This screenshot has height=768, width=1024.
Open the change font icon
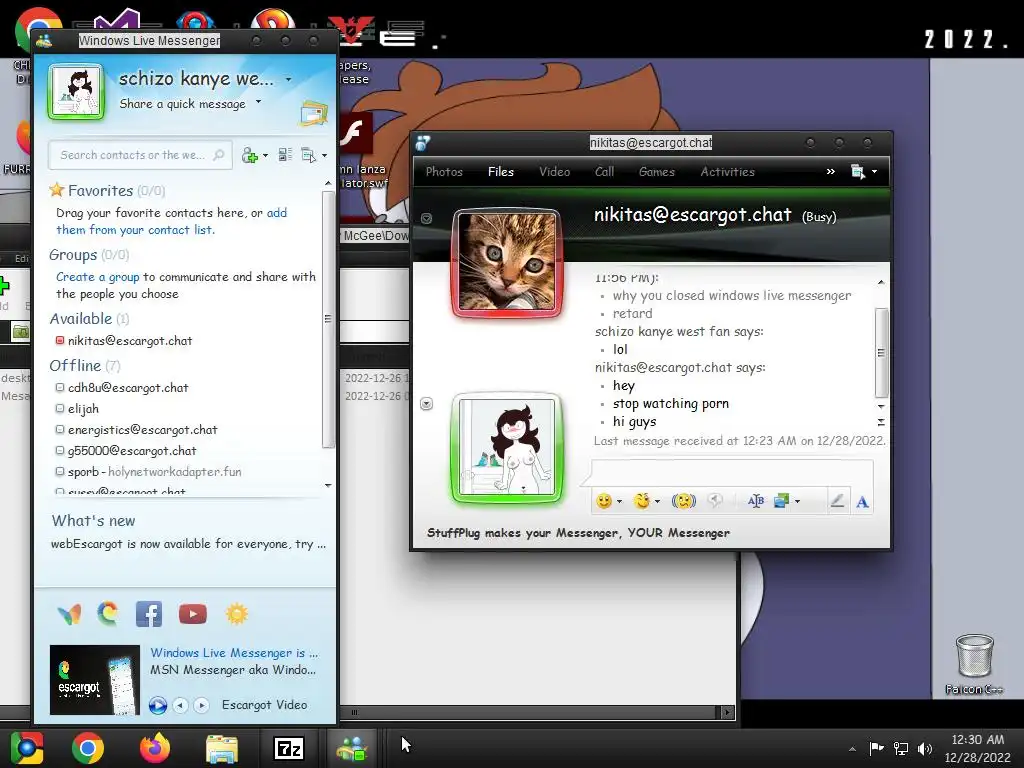[x=756, y=501]
